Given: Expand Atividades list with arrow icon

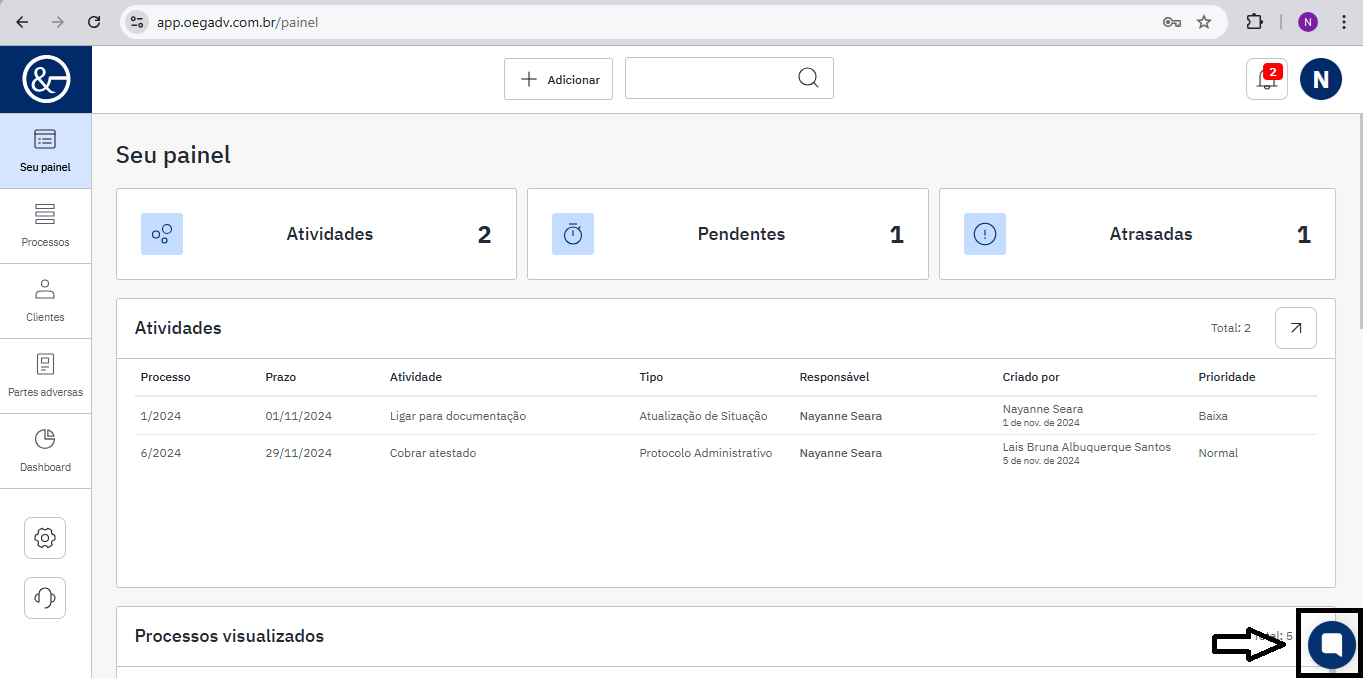Looking at the screenshot, I should (1295, 328).
